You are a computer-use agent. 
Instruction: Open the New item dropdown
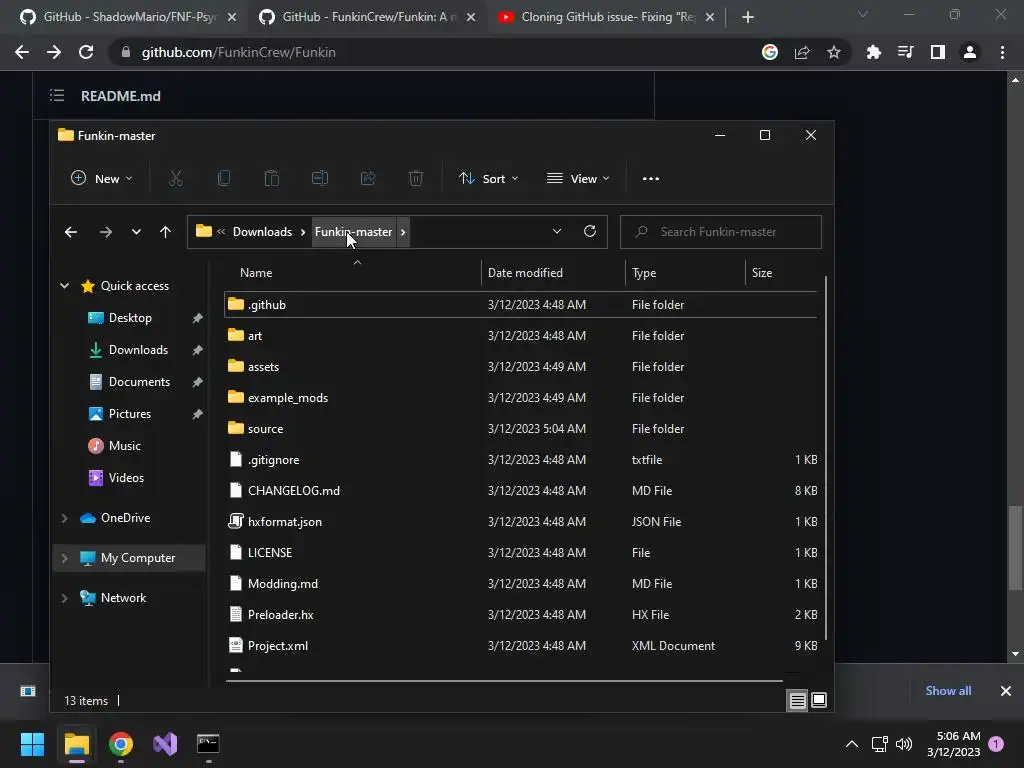click(102, 178)
